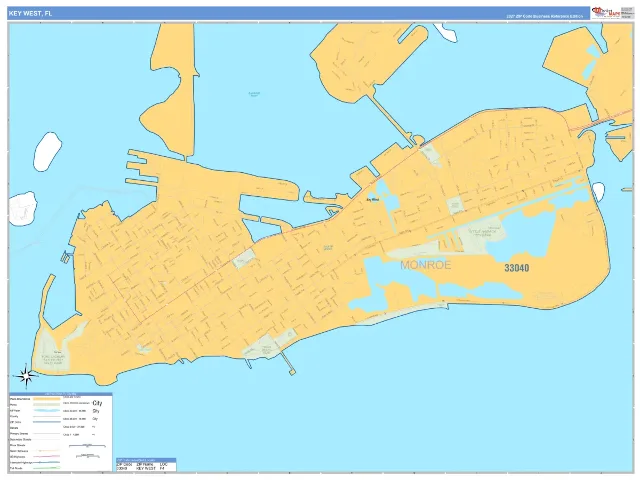Screen dimensions: 640x480
Task: Click the KEY WEST cell in ZIP table
Action: coord(146,469)
